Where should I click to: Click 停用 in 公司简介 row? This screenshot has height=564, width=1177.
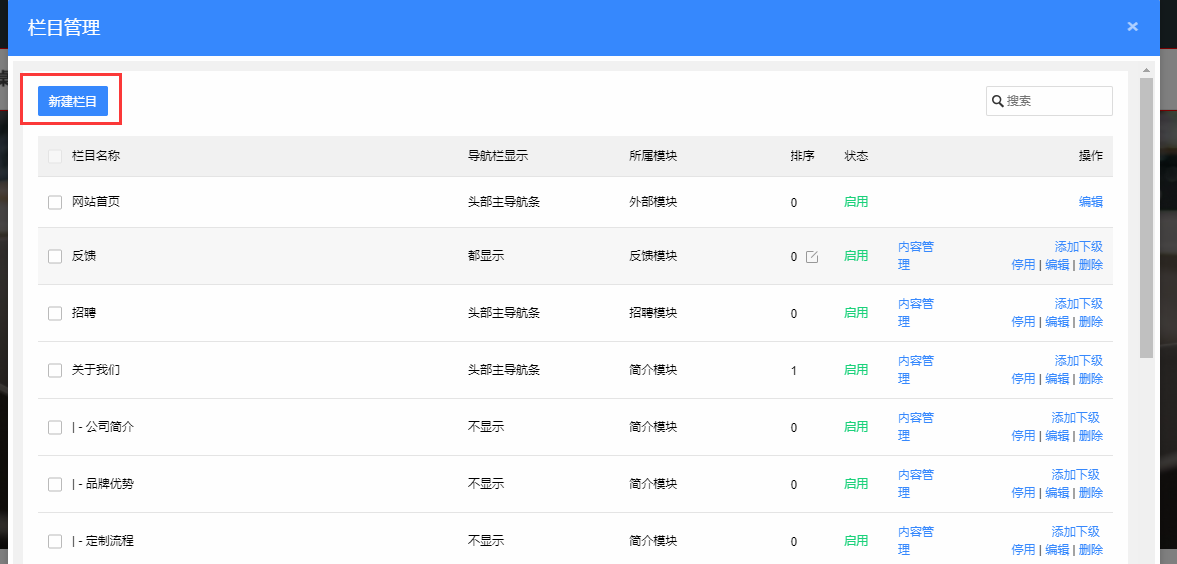point(1023,436)
